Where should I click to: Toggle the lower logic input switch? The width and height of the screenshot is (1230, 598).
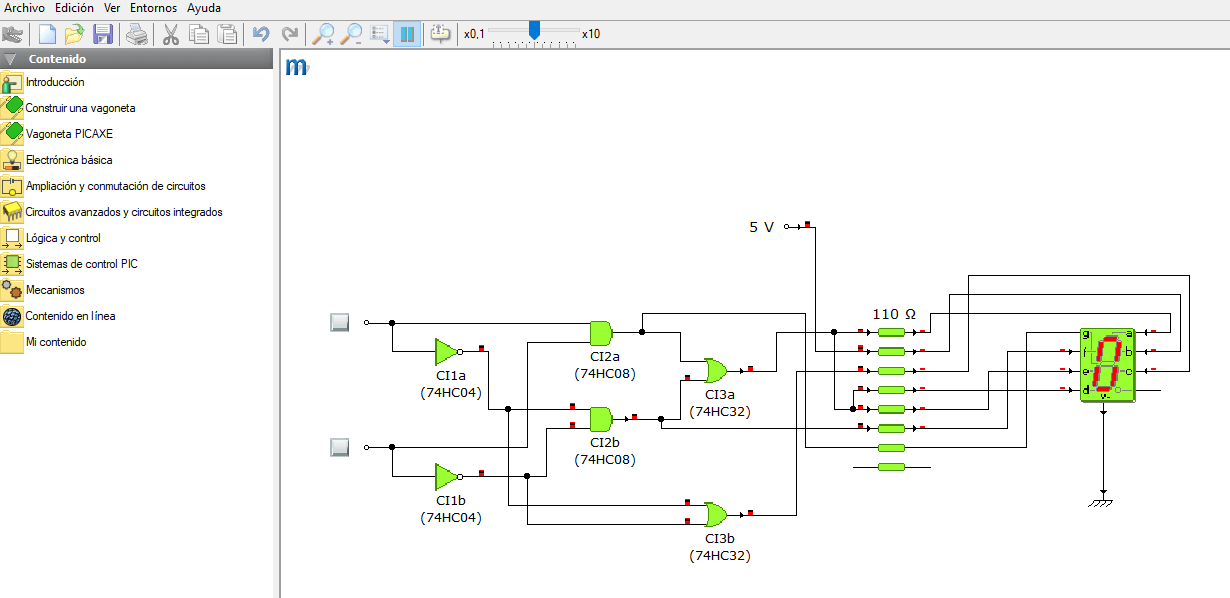click(x=340, y=447)
